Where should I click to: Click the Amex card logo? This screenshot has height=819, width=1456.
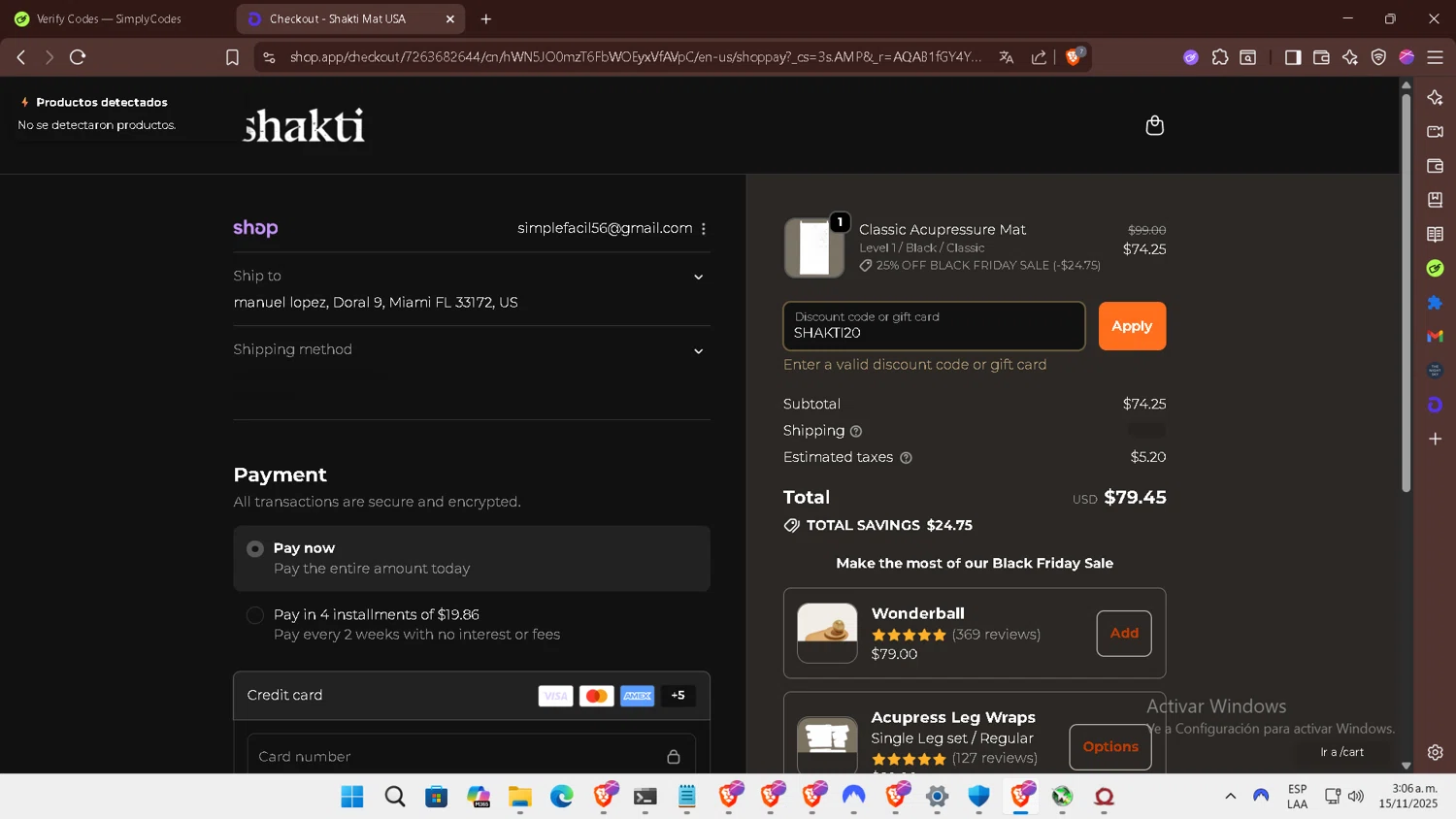[638, 696]
